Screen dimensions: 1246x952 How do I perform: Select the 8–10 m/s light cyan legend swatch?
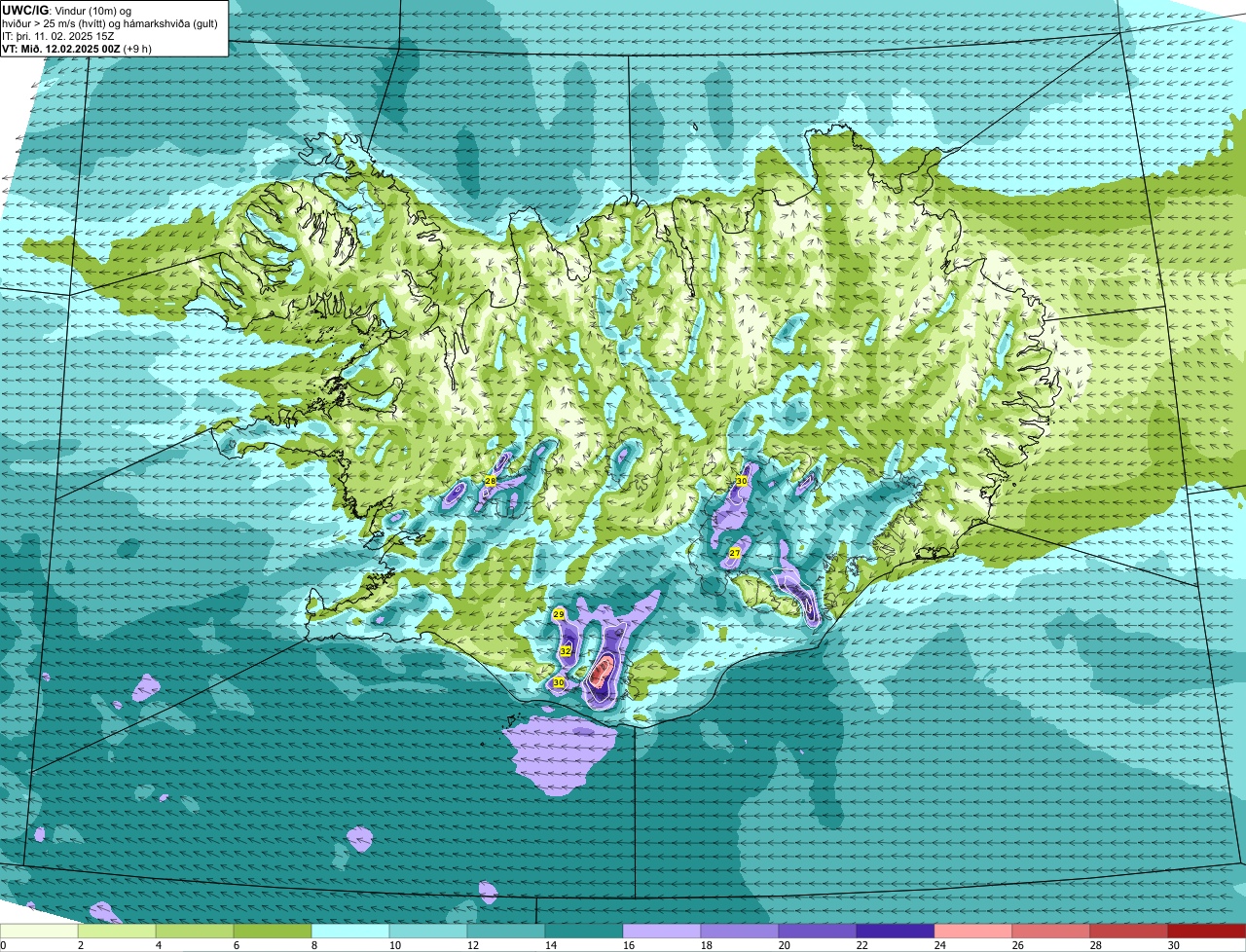click(x=350, y=932)
